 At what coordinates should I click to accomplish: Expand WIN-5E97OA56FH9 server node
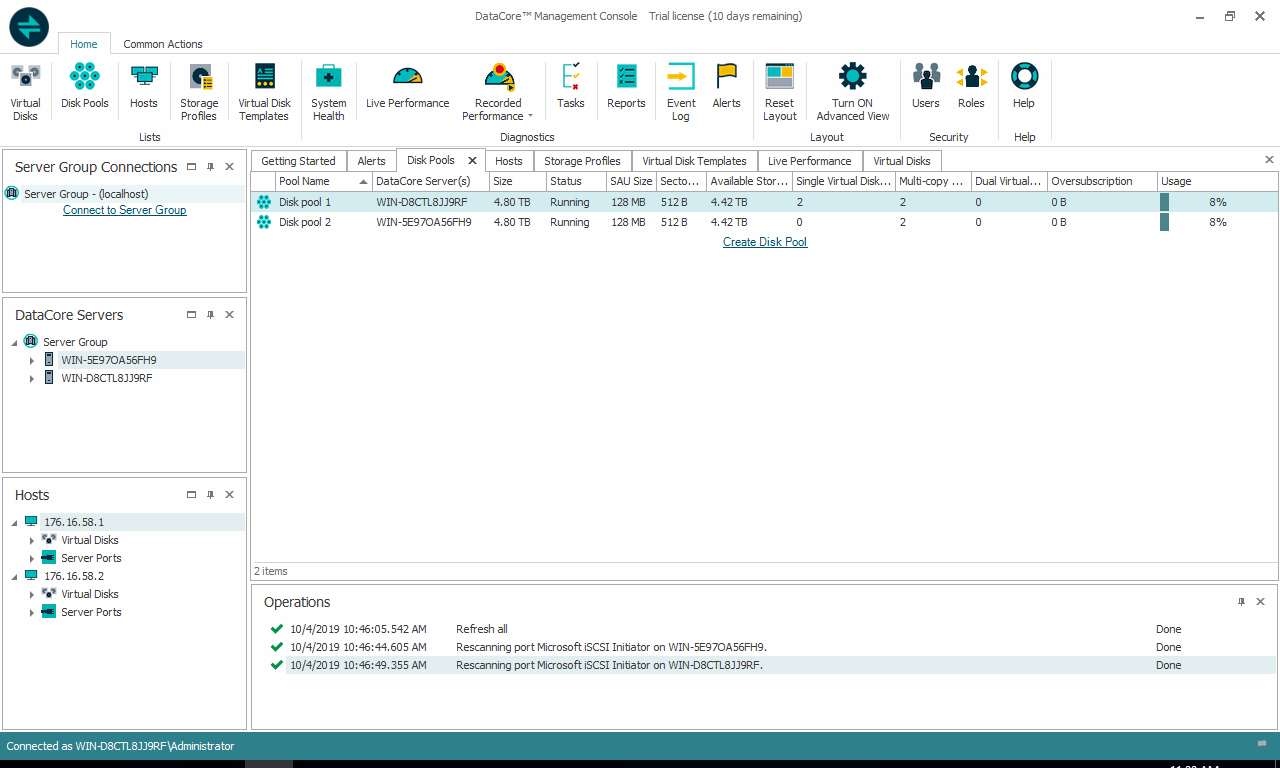[x=32, y=361]
